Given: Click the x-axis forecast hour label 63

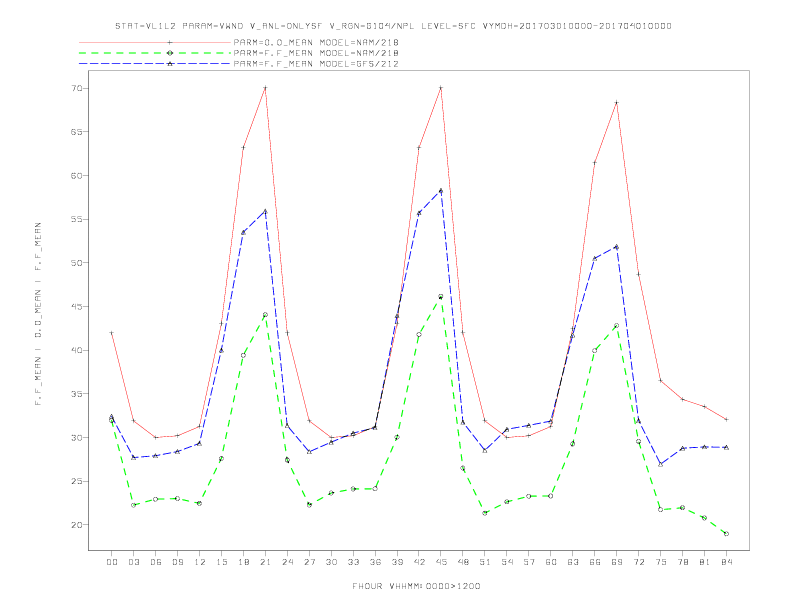Looking at the screenshot, I should coord(573,562).
